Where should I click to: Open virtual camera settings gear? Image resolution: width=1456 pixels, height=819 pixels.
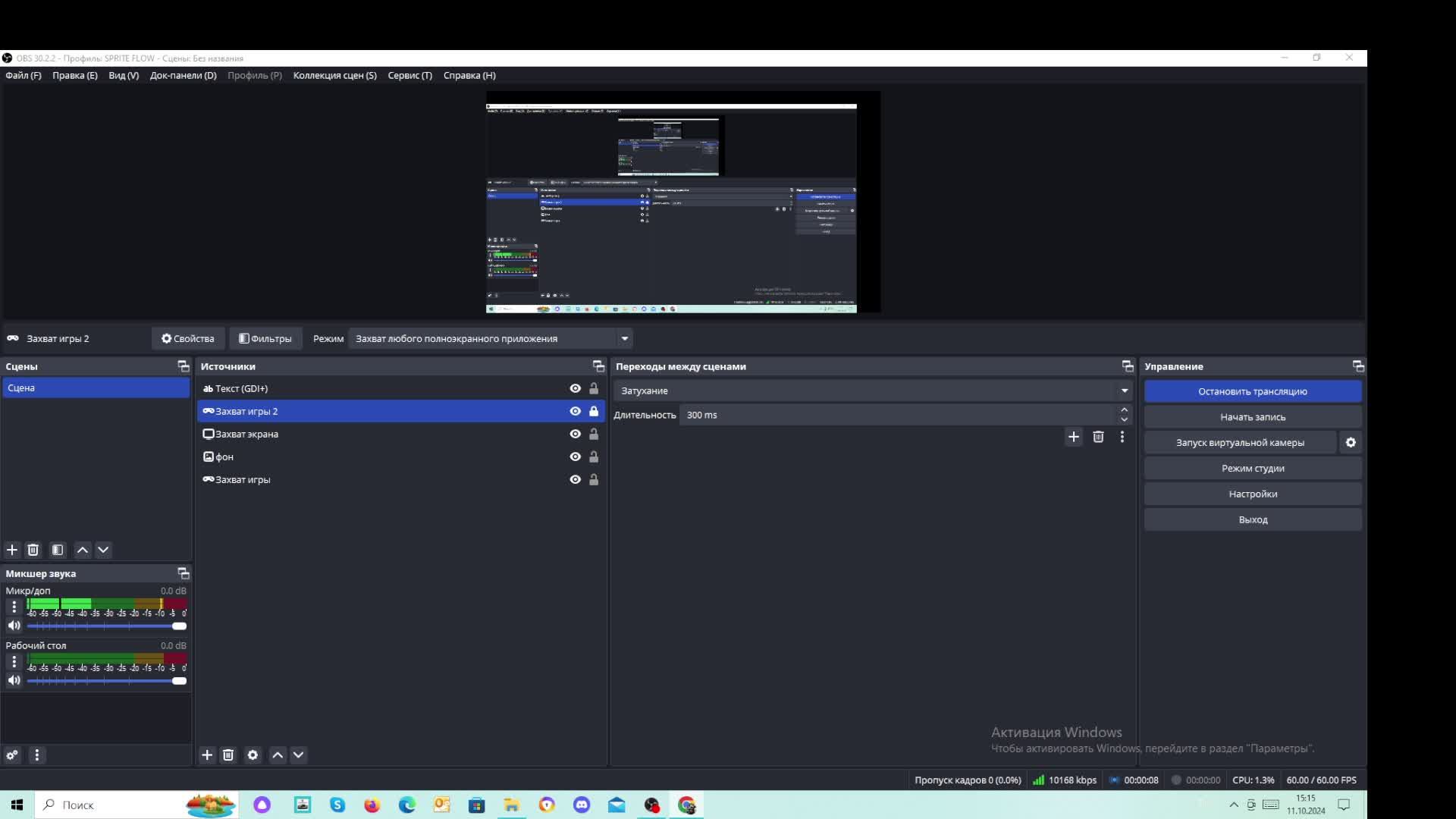[x=1351, y=442]
